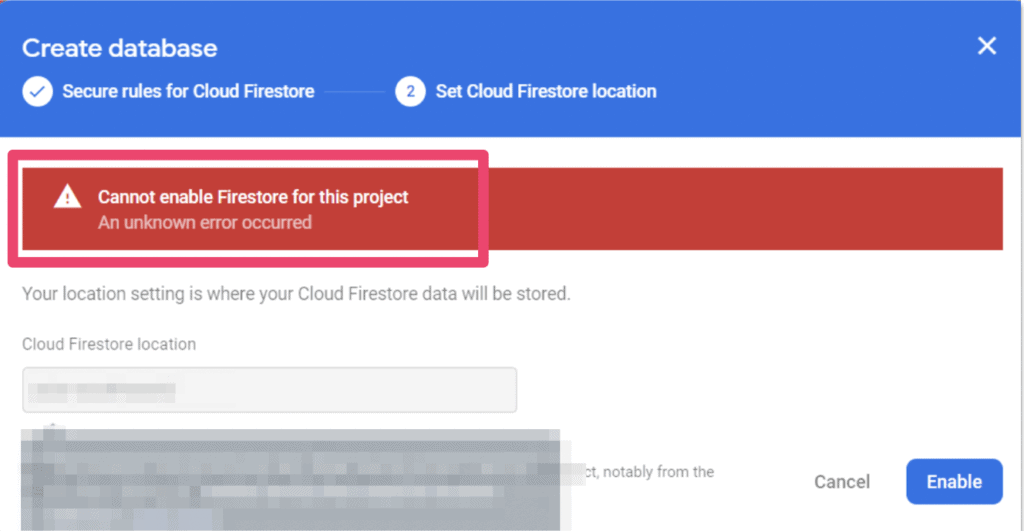Image resolution: width=1024 pixels, height=531 pixels.
Task: Go to Secure rules for Cloud Firestore step
Action: point(188,92)
